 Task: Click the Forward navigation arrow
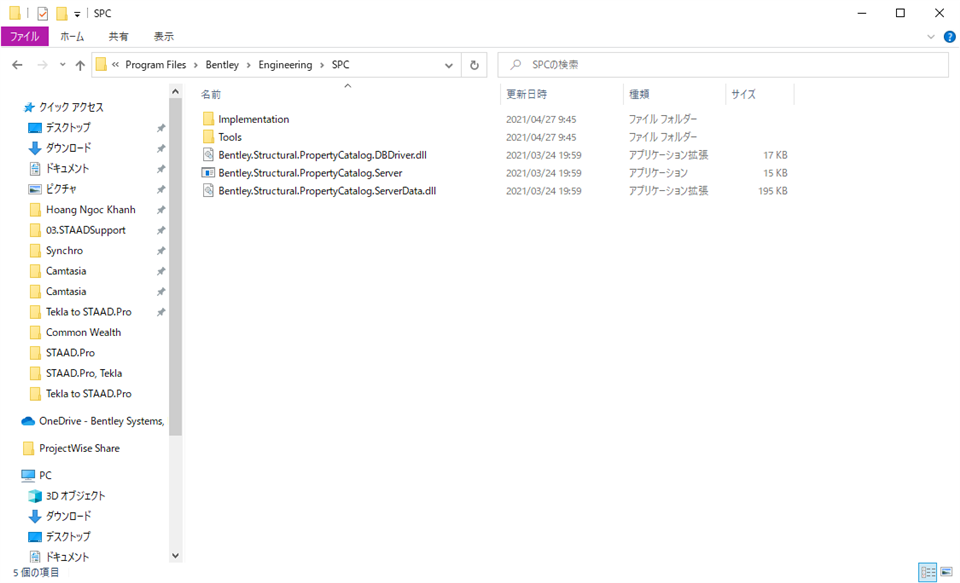[x=42, y=65]
